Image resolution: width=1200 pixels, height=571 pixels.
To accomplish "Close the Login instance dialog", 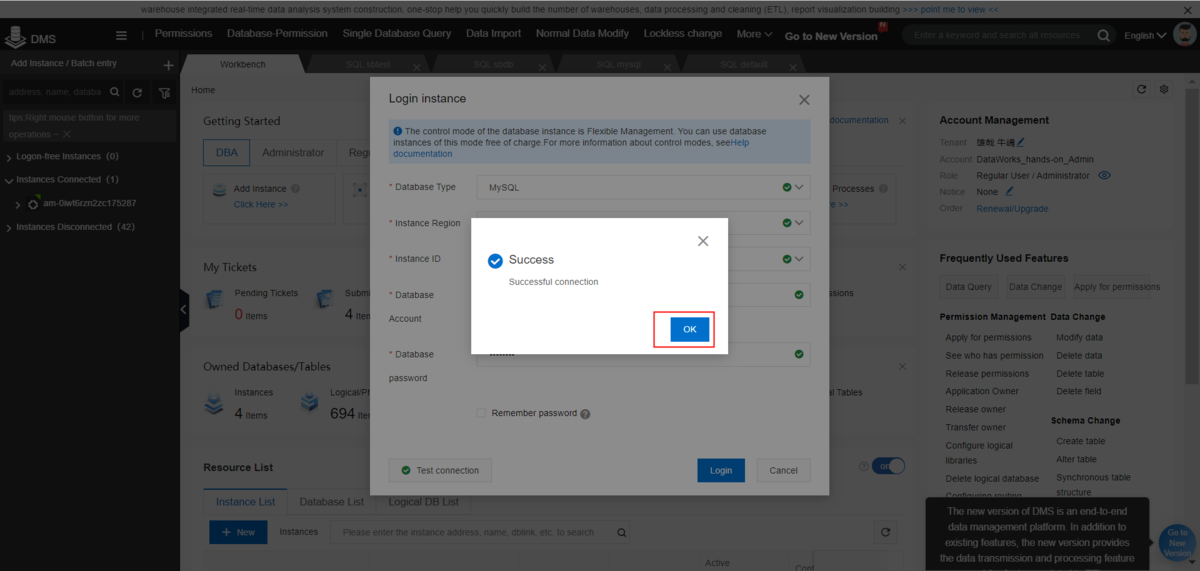I will [804, 100].
